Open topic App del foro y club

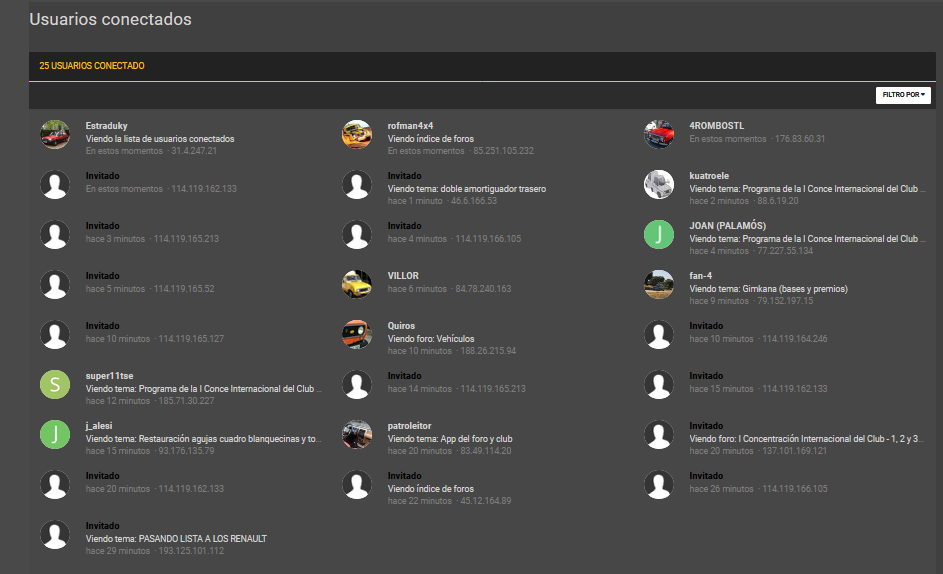tap(476, 439)
